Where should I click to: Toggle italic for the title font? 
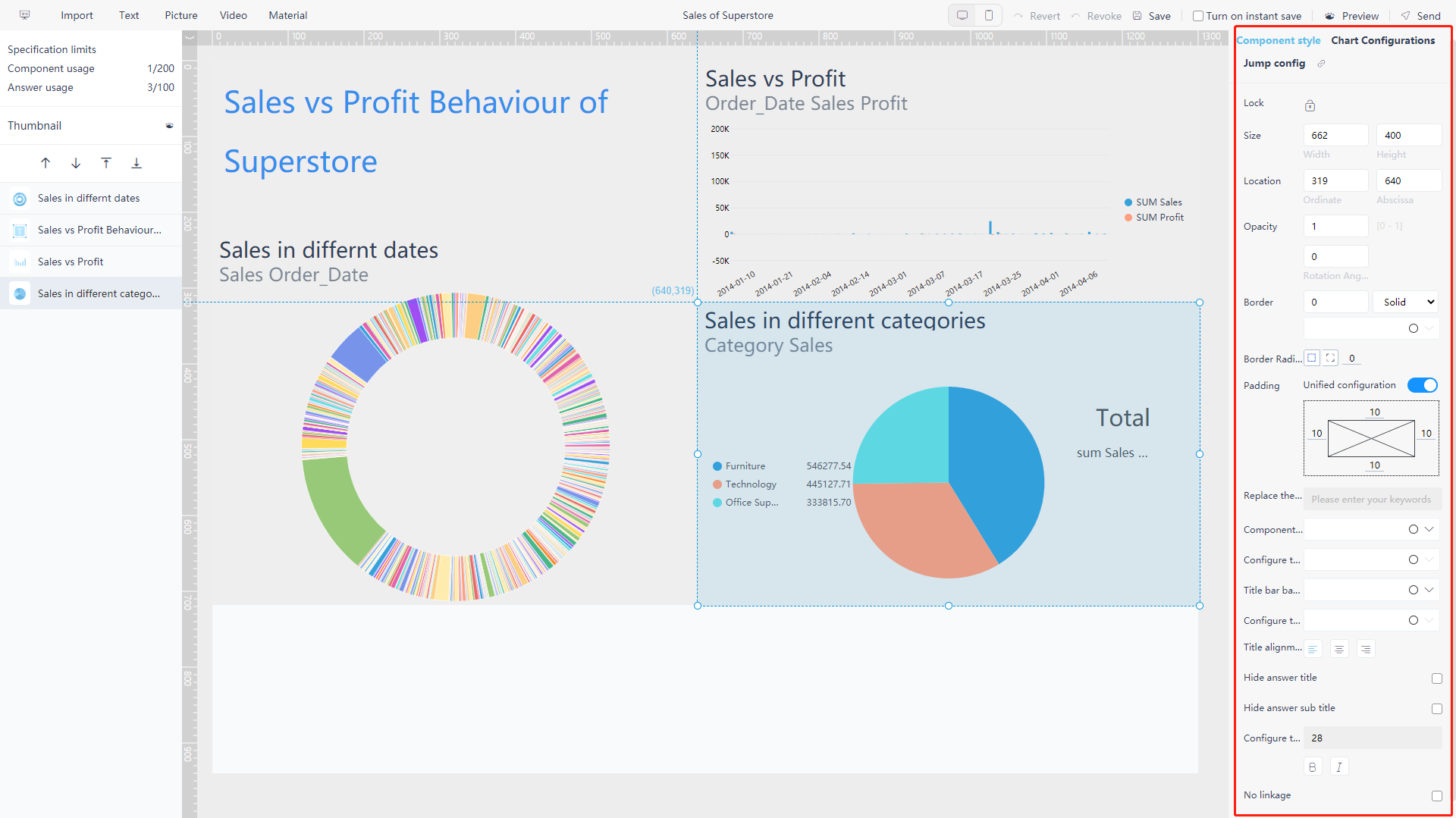tap(1339, 767)
